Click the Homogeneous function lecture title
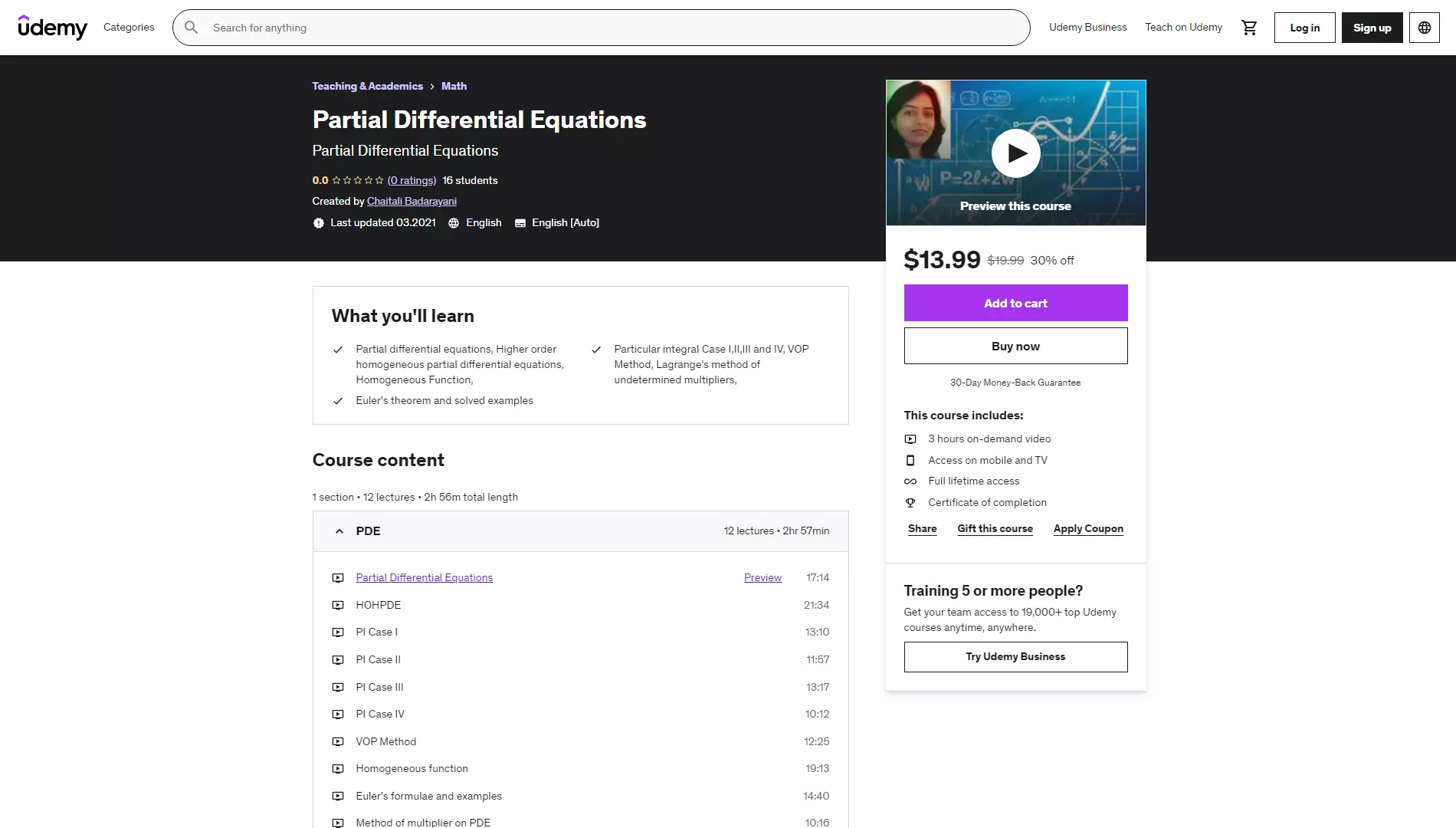The width and height of the screenshot is (1456, 828). click(x=412, y=769)
